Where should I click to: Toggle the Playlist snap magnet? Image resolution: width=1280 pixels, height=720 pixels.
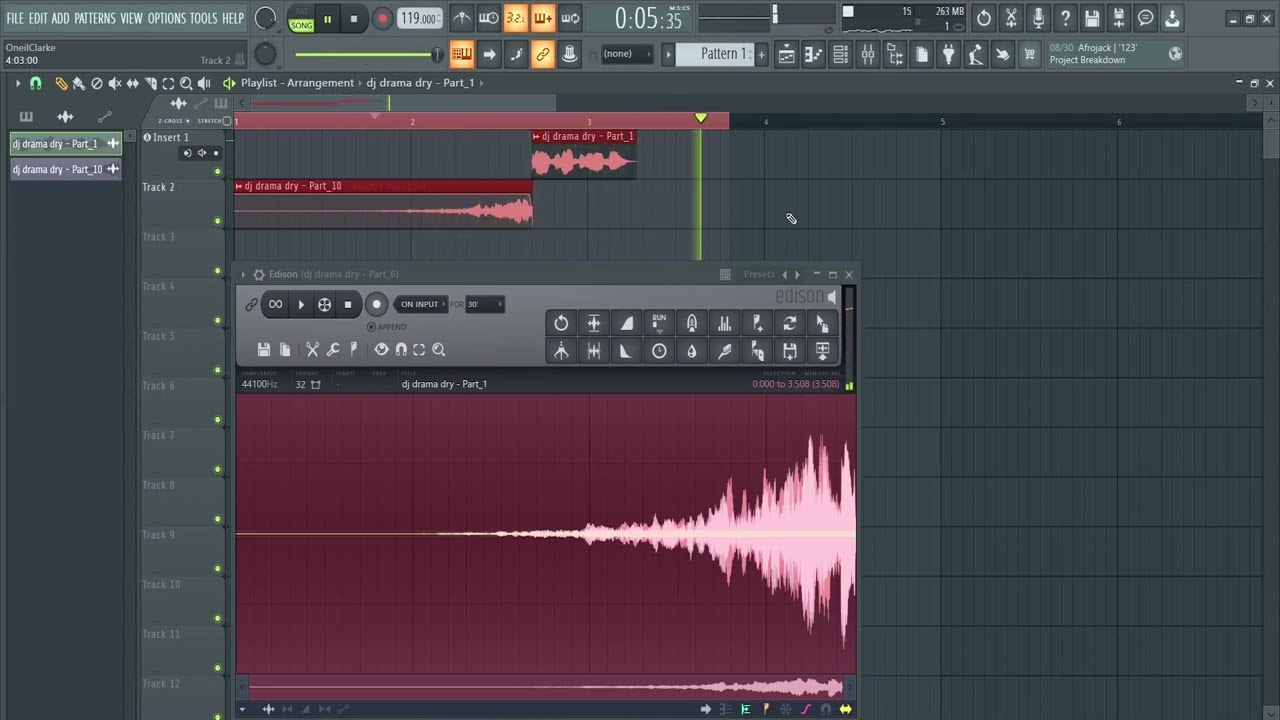tap(36, 84)
